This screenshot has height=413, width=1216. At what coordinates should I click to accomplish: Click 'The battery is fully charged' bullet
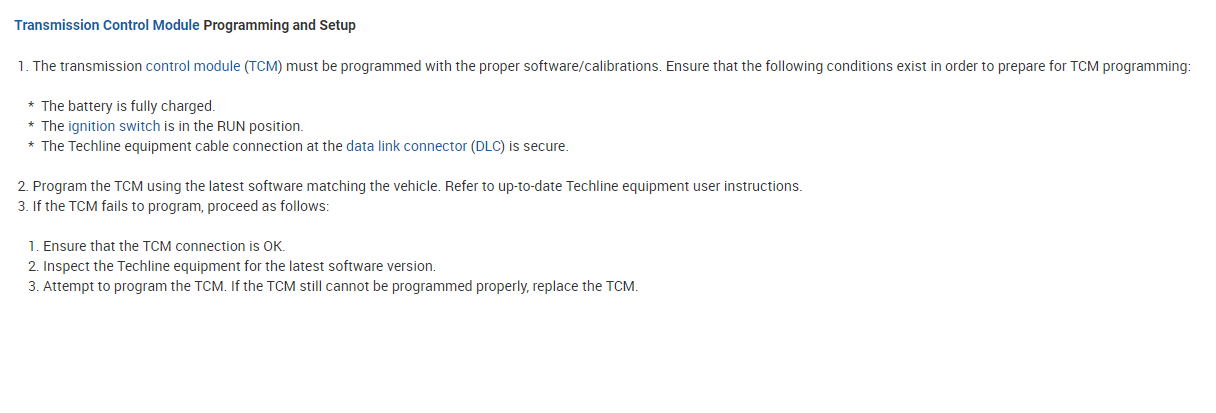tap(128, 106)
